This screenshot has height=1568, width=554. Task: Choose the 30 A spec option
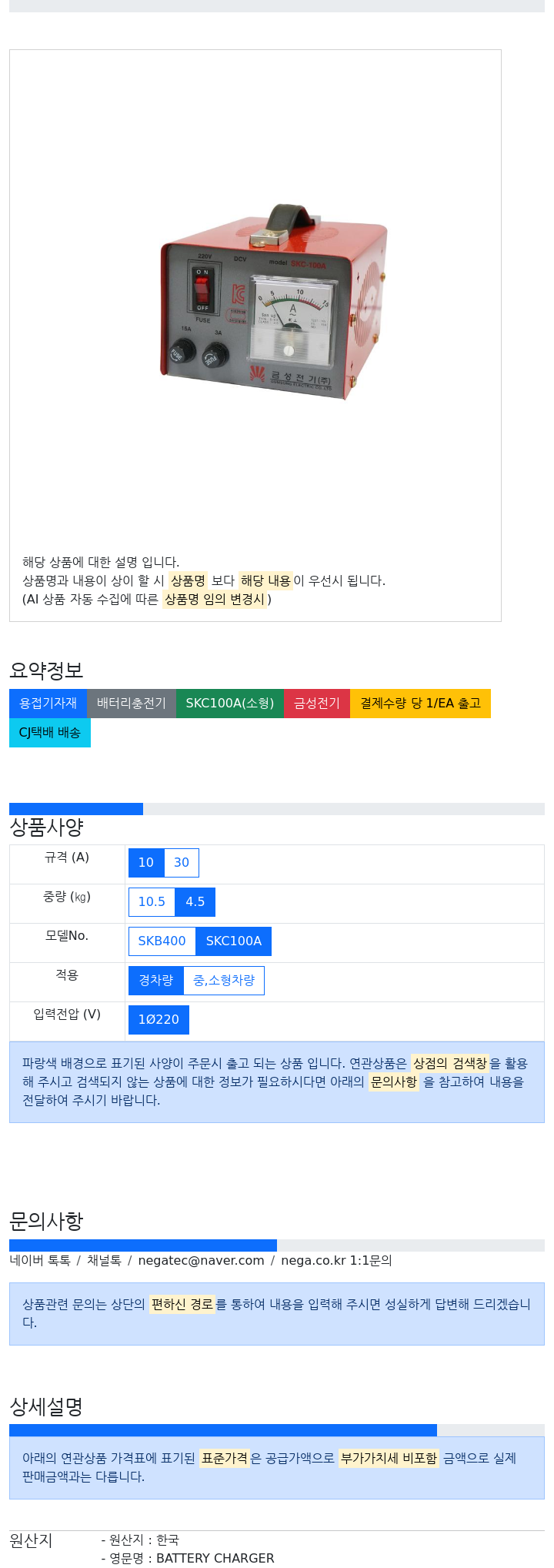coord(182,863)
